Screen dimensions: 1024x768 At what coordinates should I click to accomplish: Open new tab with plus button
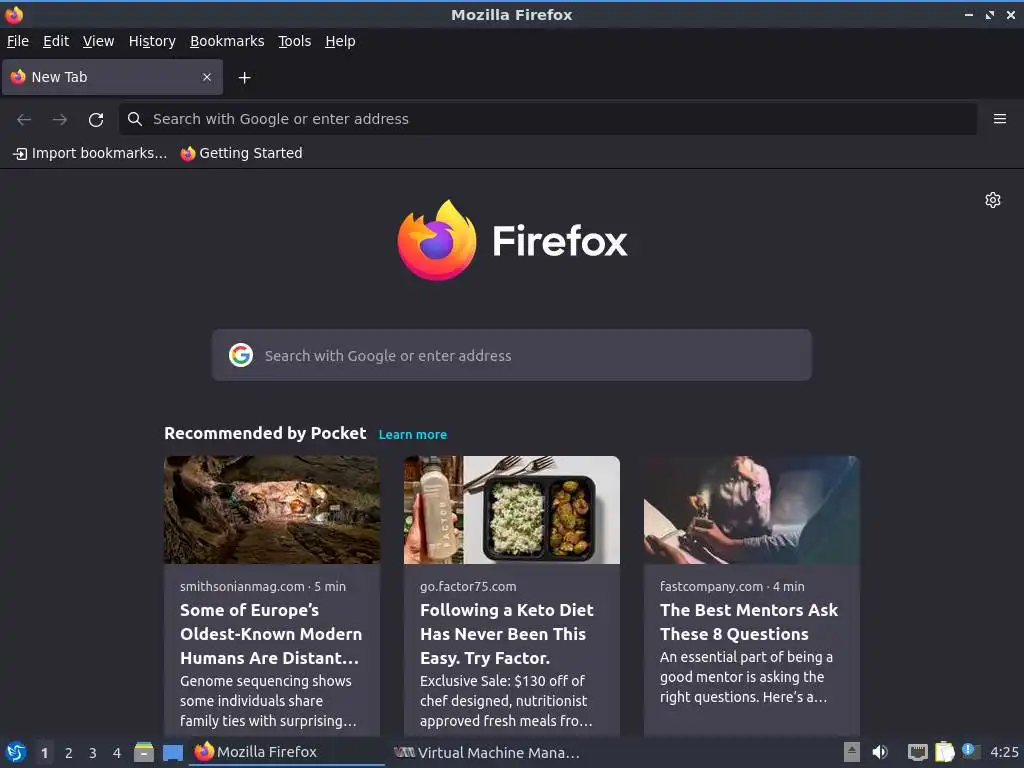point(244,78)
